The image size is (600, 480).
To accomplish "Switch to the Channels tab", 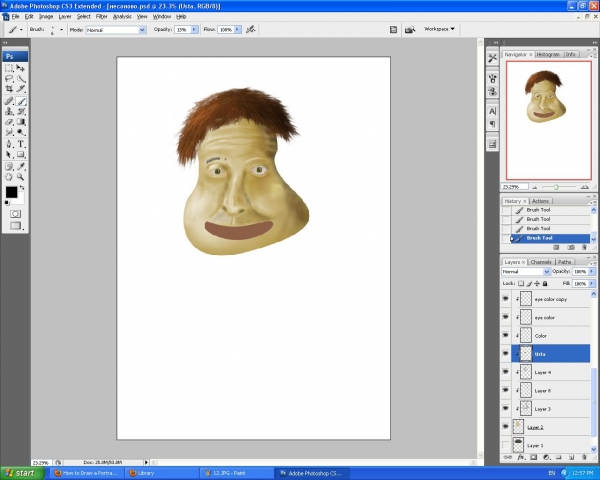I will (541, 262).
